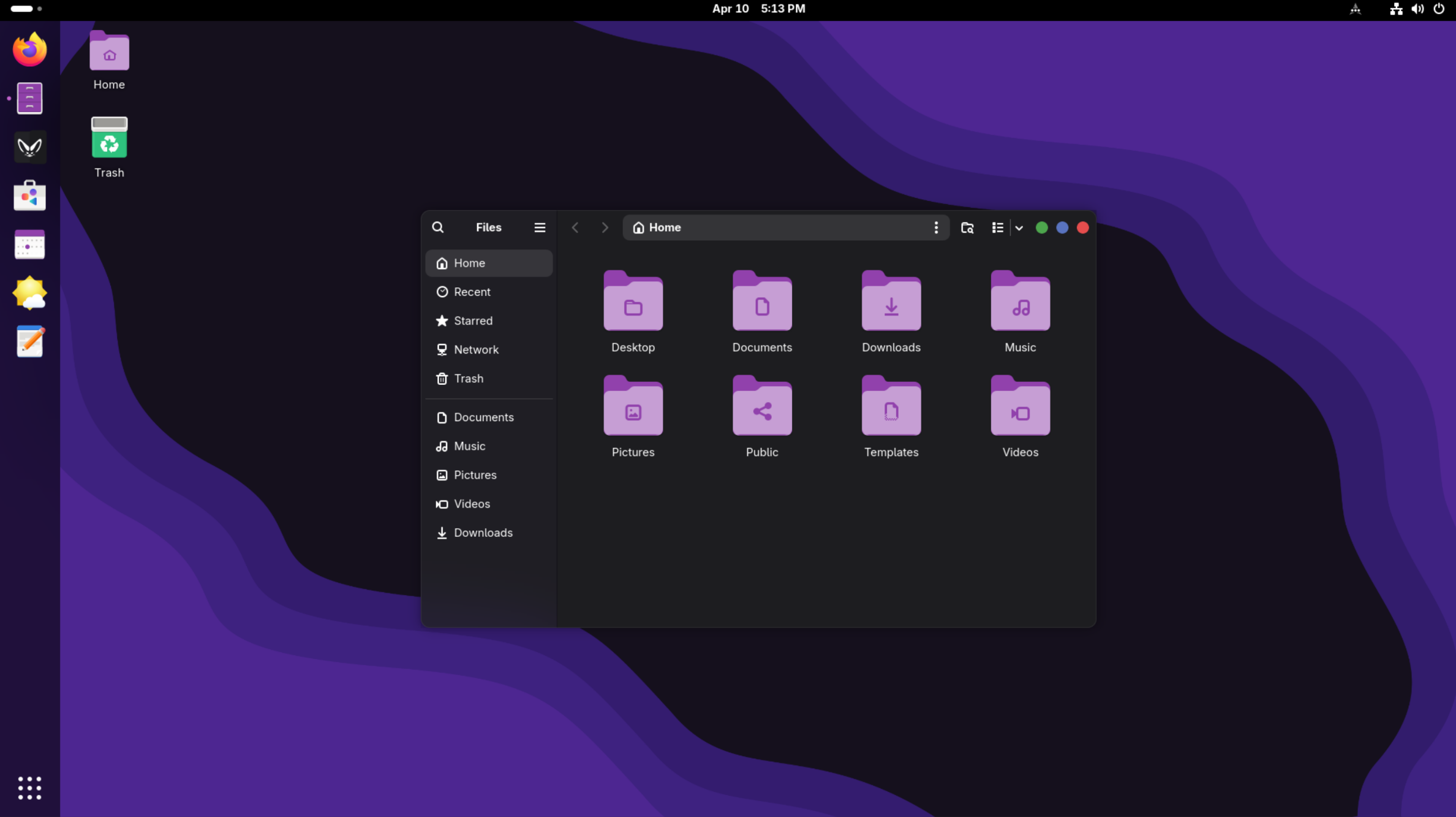Click the green window control button

(1041, 227)
